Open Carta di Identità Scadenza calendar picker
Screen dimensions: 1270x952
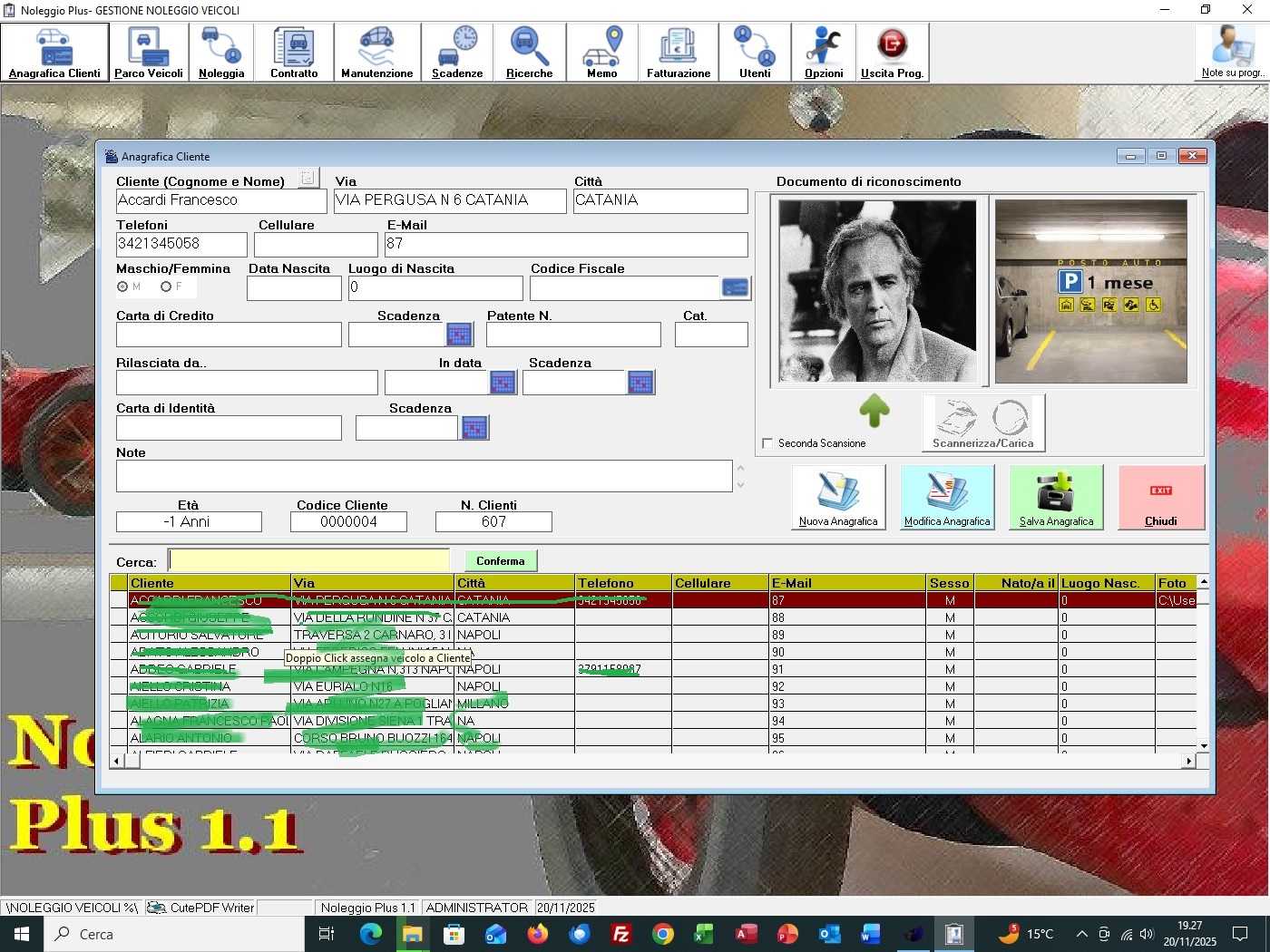[474, 428]
